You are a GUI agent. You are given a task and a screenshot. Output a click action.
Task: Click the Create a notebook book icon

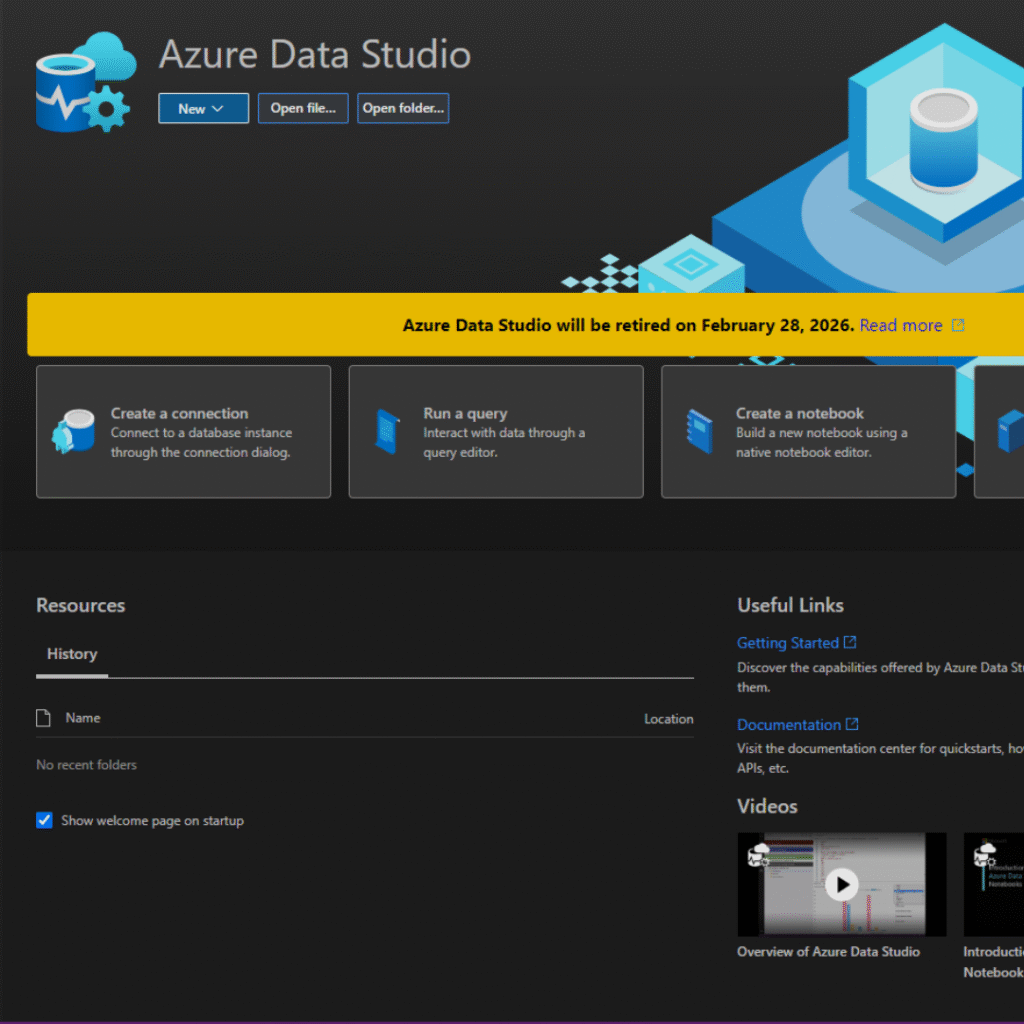click(x=699, y=431)
